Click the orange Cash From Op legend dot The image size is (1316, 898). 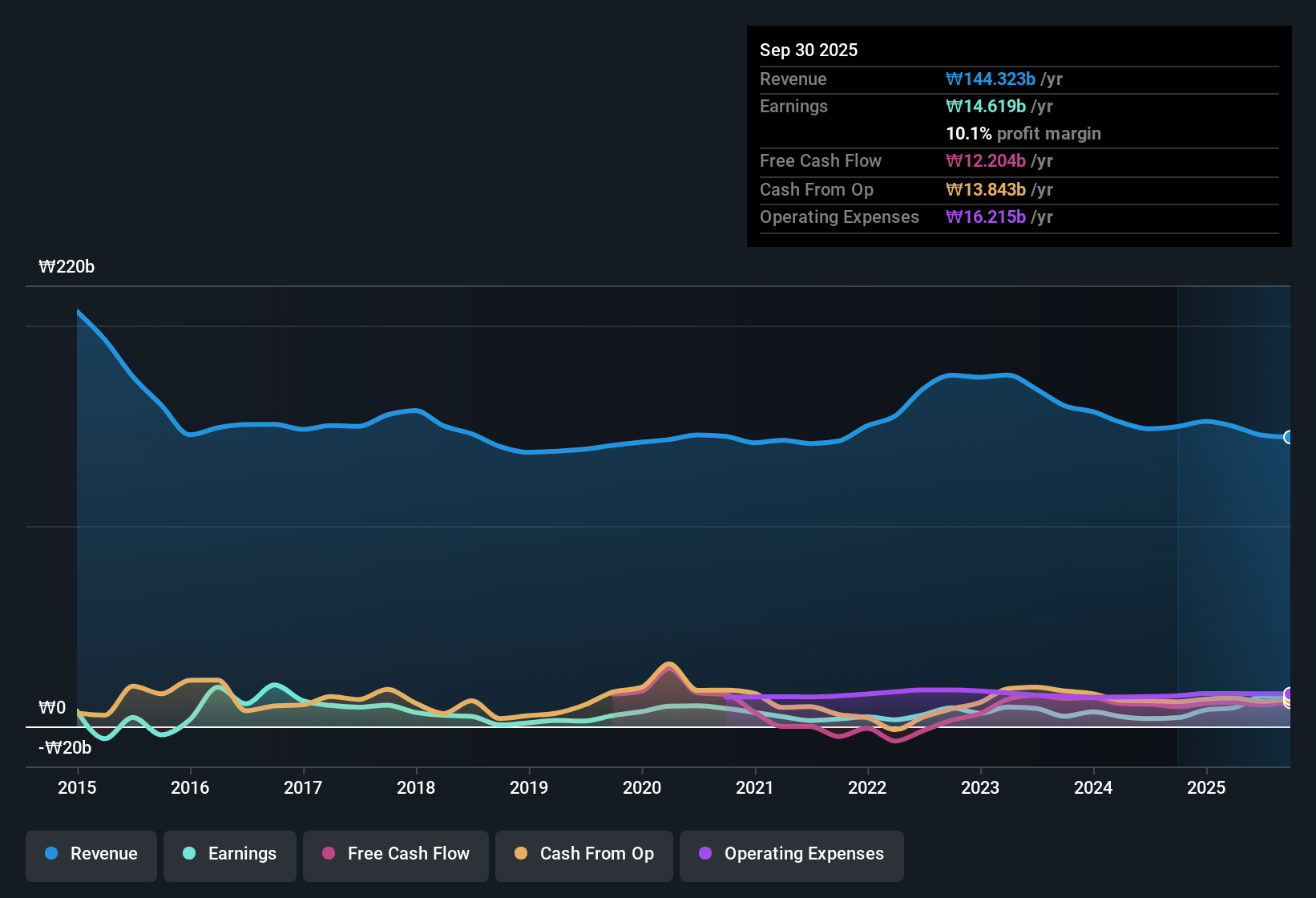coord(521,854)
